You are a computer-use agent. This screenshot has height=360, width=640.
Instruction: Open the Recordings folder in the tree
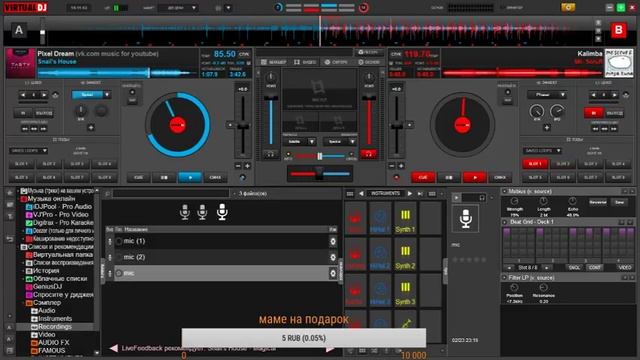point(55,327)
